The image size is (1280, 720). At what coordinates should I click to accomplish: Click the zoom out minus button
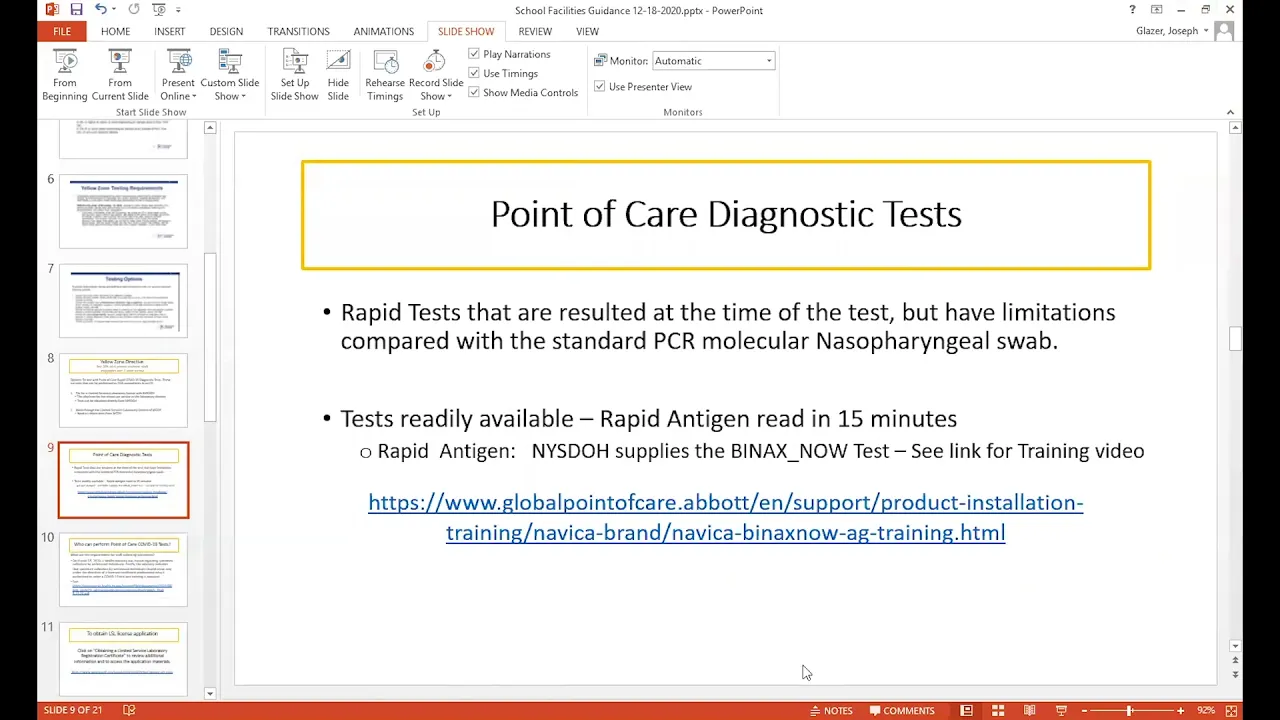1084,711
